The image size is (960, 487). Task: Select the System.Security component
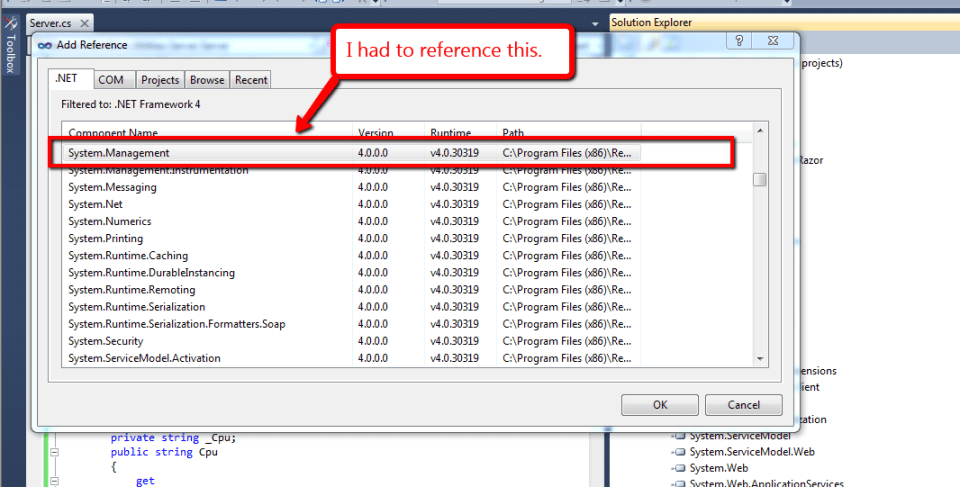click(105, 342)
